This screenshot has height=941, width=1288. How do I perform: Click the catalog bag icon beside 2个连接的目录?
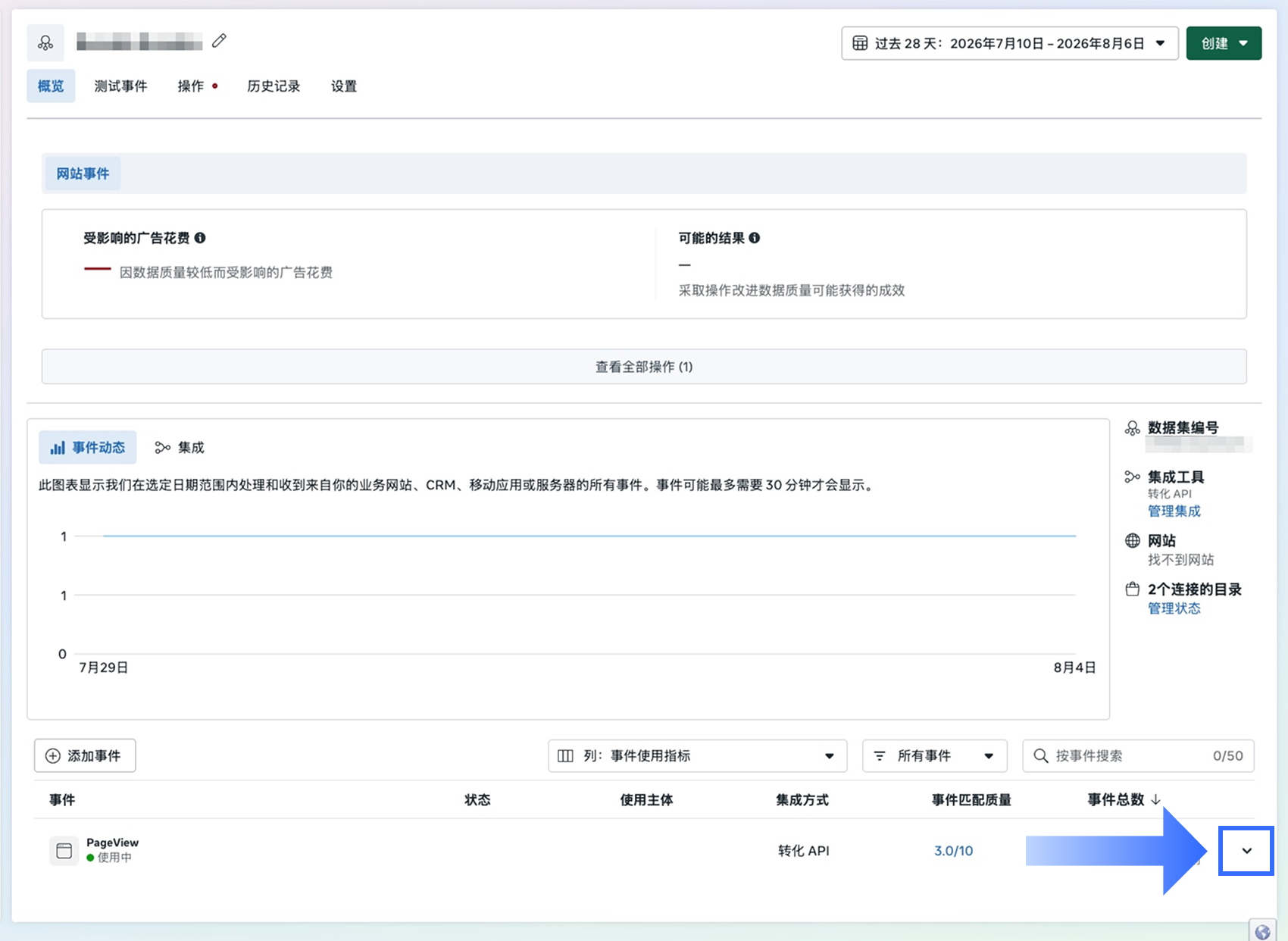pos(1133,589)
